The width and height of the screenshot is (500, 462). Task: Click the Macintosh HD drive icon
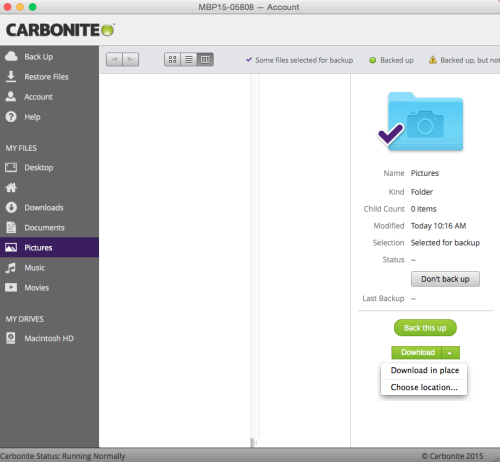[x=11, y=338]
